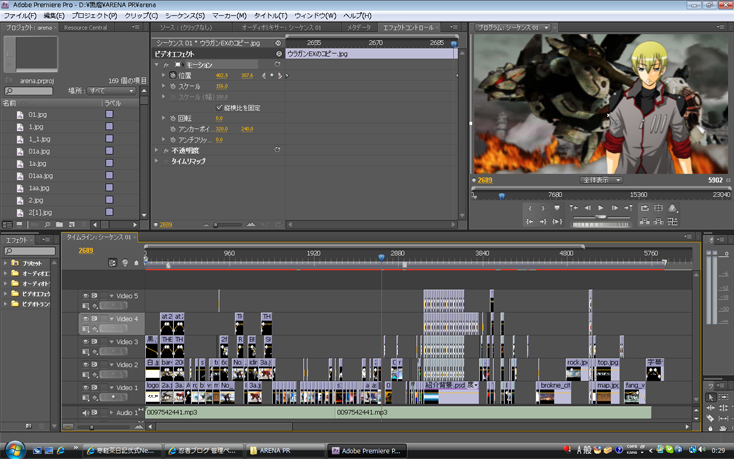Click the Step Back frame button
734x459 pixels.
[x=586, y=208]
